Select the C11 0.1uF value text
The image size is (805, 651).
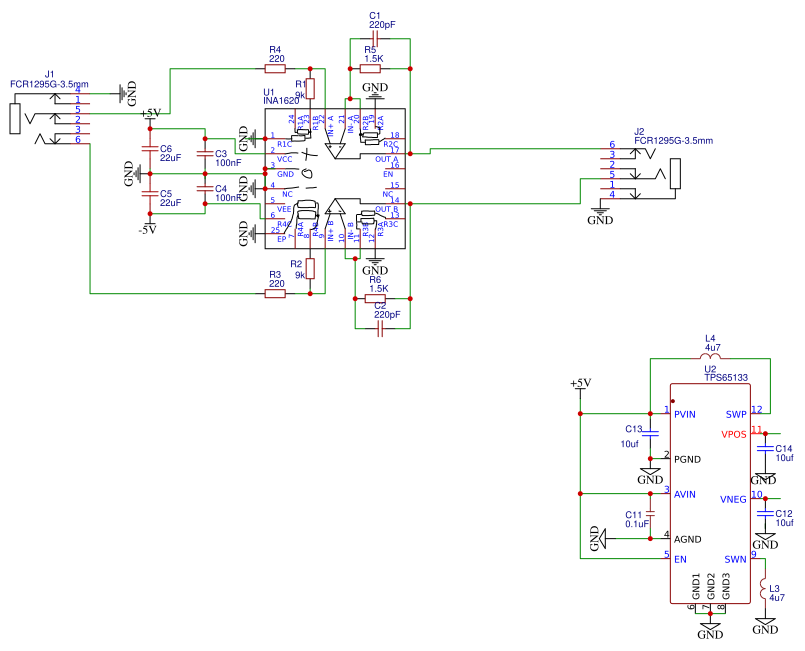click(637, 524)
